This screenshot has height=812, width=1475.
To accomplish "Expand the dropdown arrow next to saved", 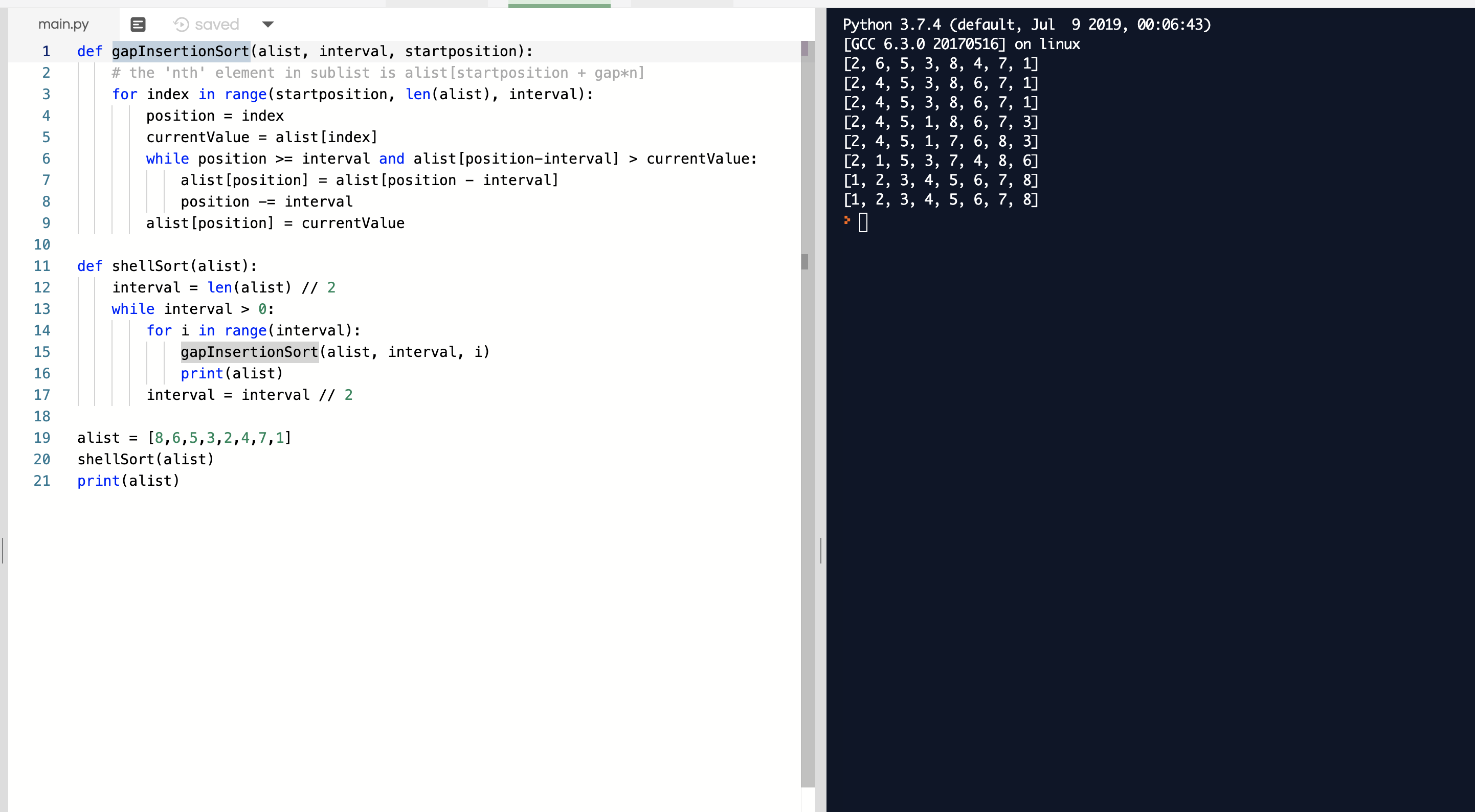I will tap(267, 25).
